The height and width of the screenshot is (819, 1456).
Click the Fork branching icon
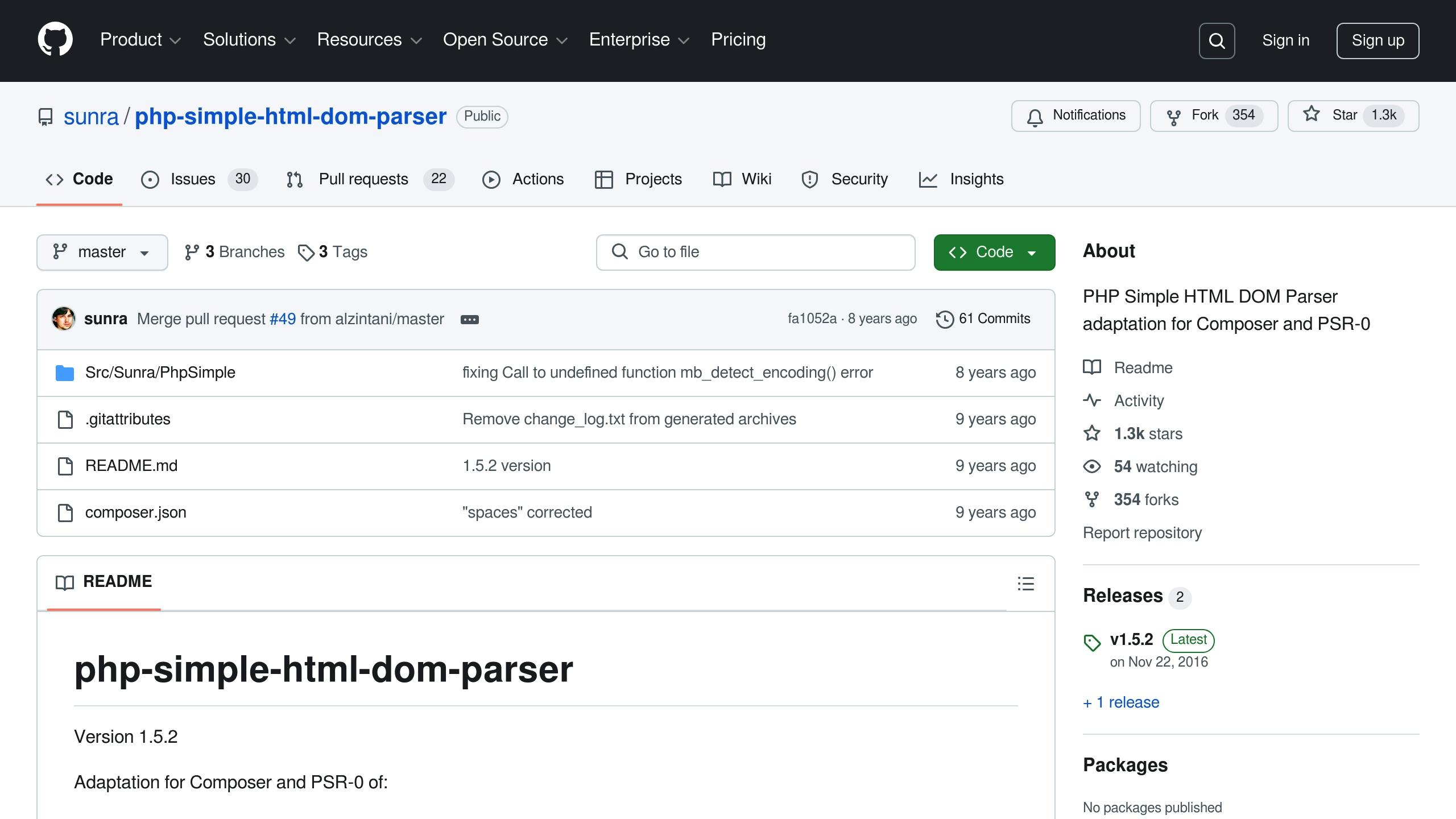point(1173,117)
